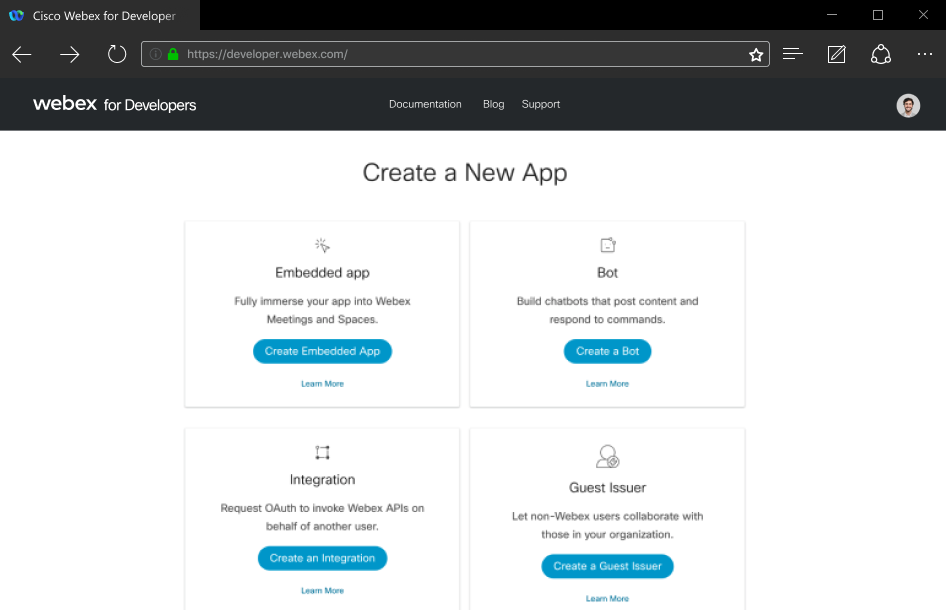
Task: Go forward with the browser forward arrow
Action: point(69,54)
